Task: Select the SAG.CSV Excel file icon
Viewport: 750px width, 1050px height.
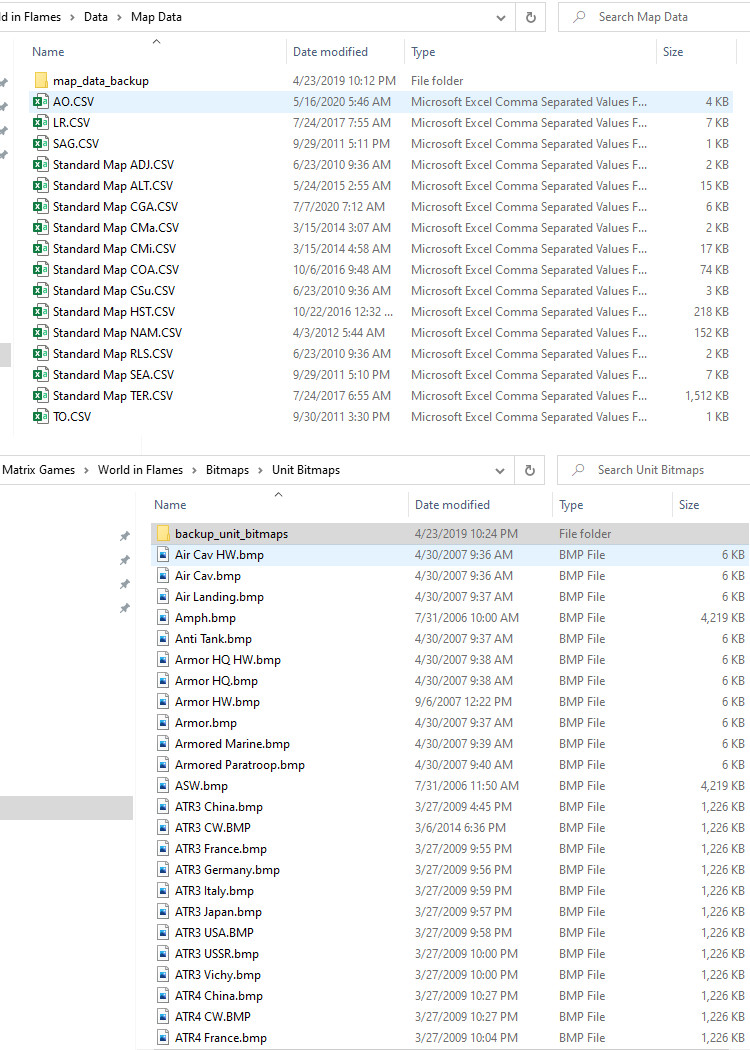Action: coord(41,144)
